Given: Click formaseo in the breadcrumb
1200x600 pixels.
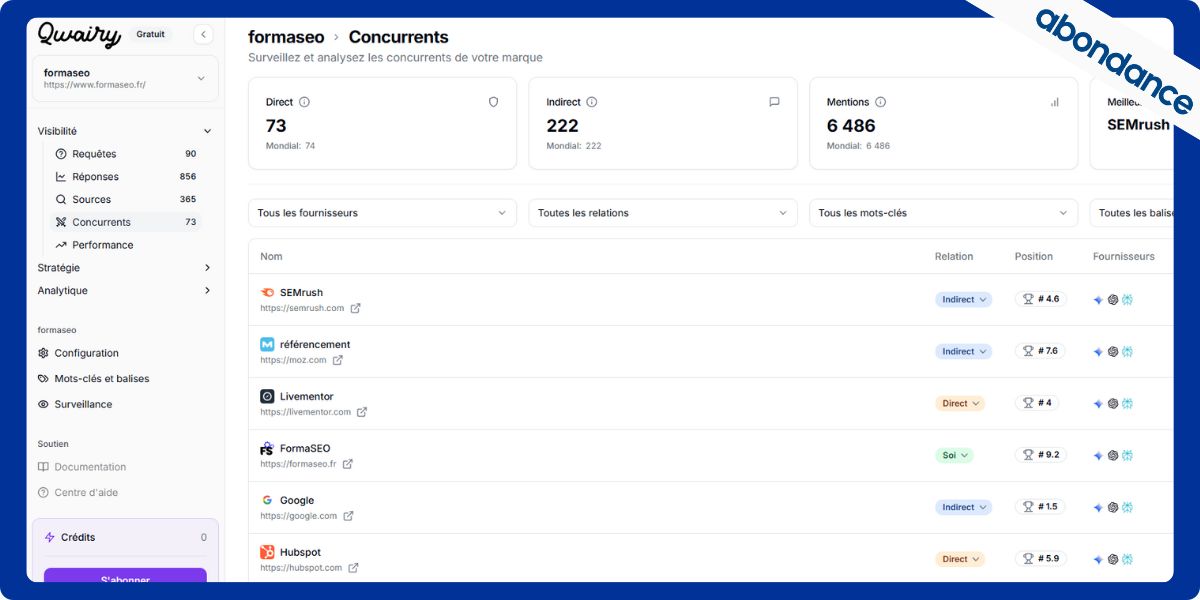Looking at the screenshot, I should pos(286,37).
